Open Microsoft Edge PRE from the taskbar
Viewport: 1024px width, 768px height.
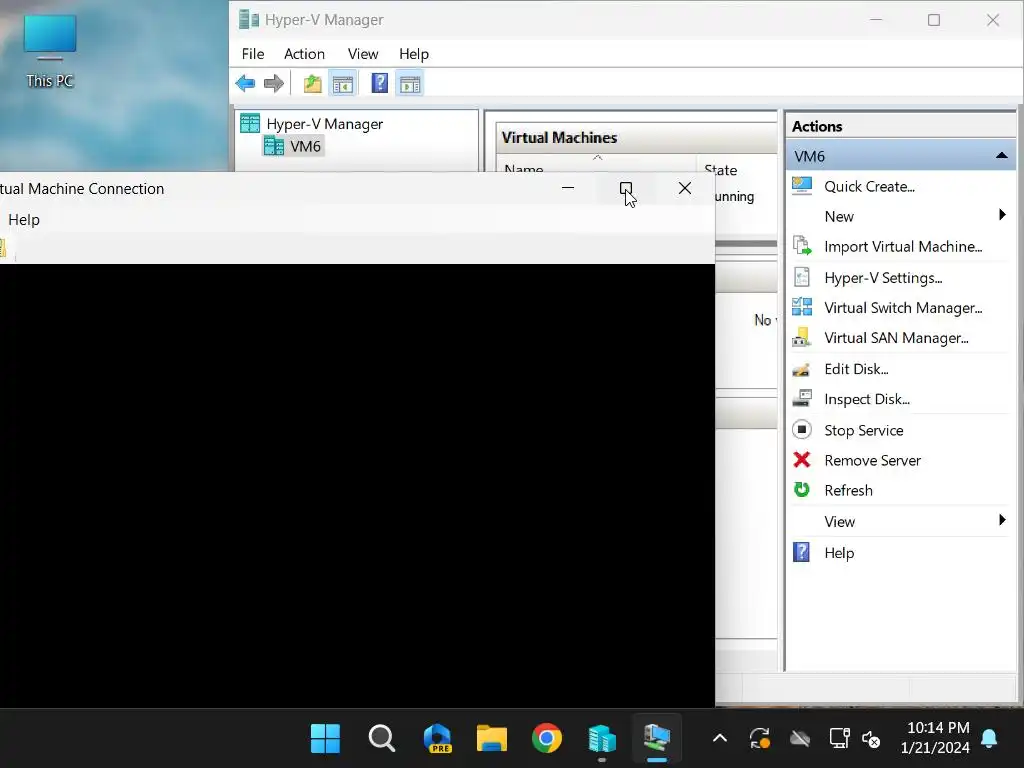[438, 739]
